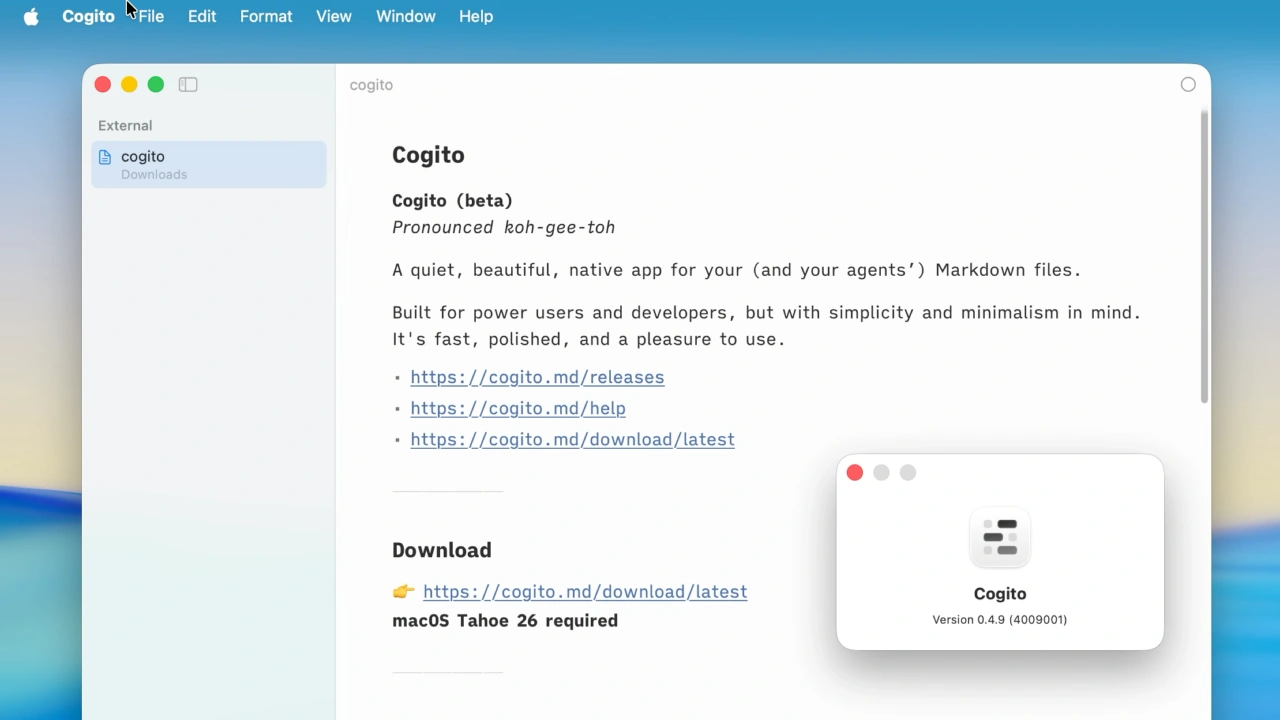Toggle the sidebar visibility icon
Image resolution: width=1280 pixels, height=720 pixels.
(188, 85)
